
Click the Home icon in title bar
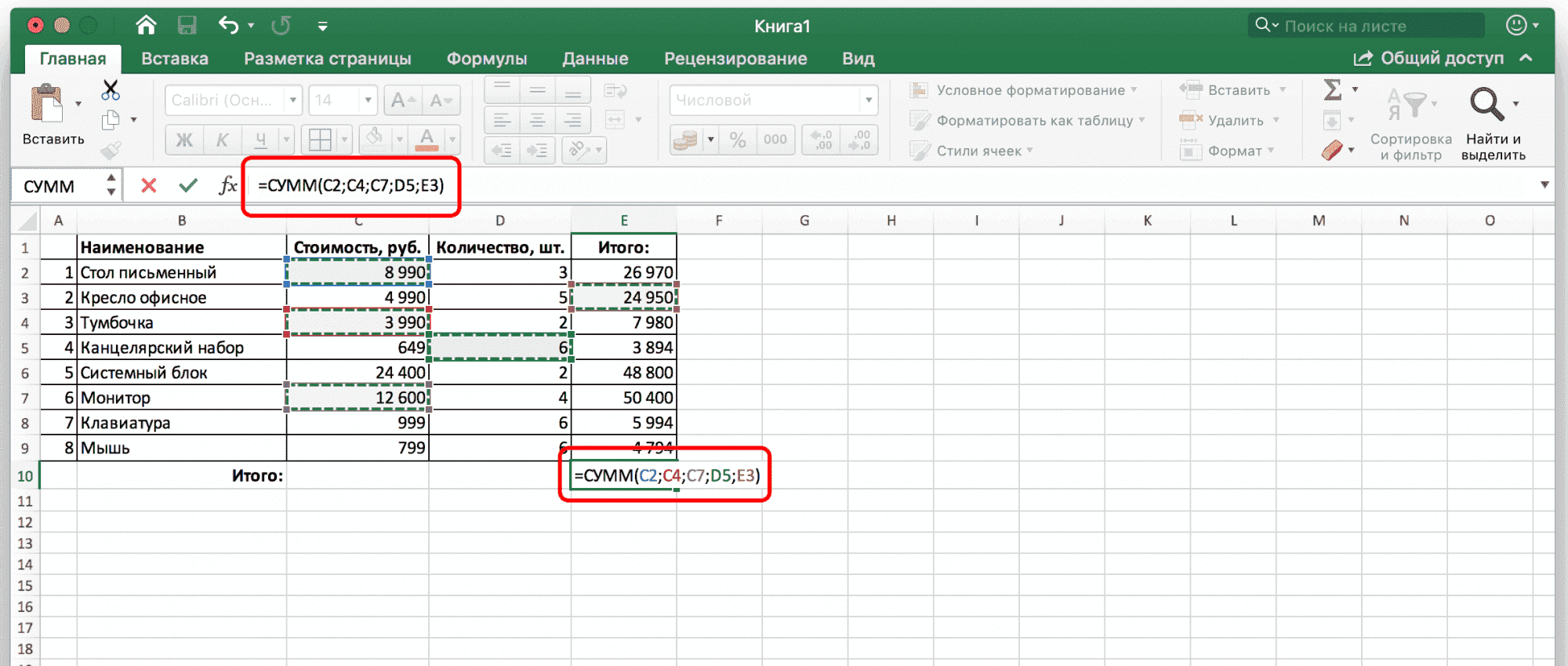coord(146,26)
